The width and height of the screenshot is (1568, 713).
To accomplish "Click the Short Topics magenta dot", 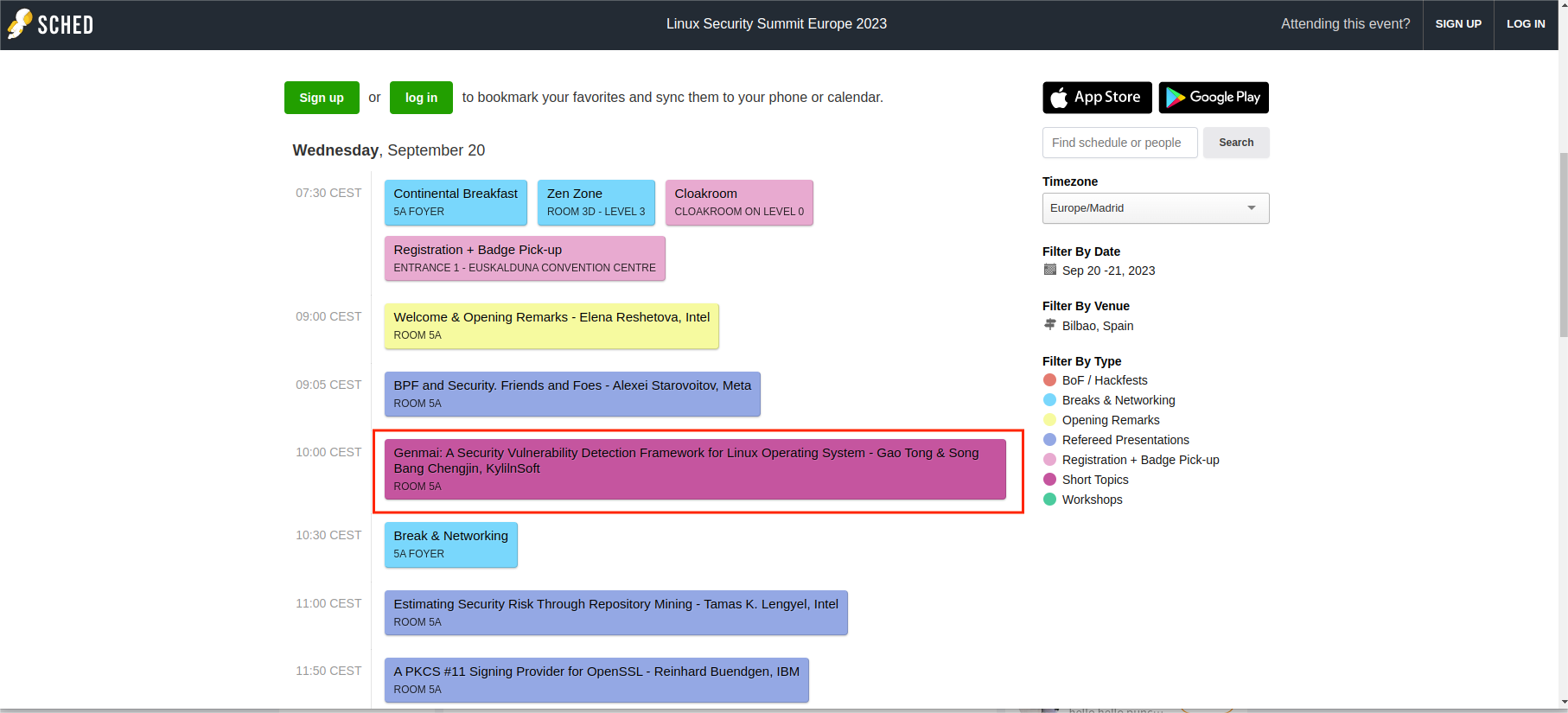I will 1050,480.
